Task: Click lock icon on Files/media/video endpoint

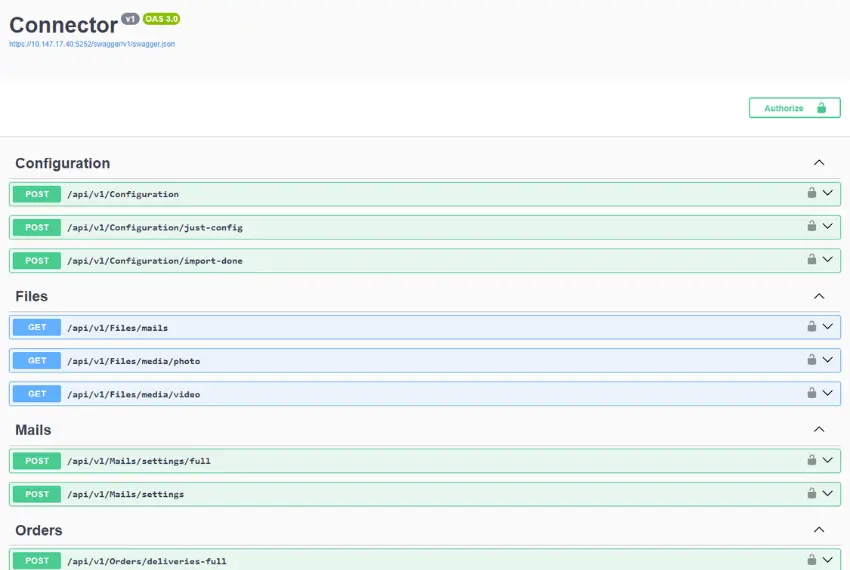Action: coord(812,393)
